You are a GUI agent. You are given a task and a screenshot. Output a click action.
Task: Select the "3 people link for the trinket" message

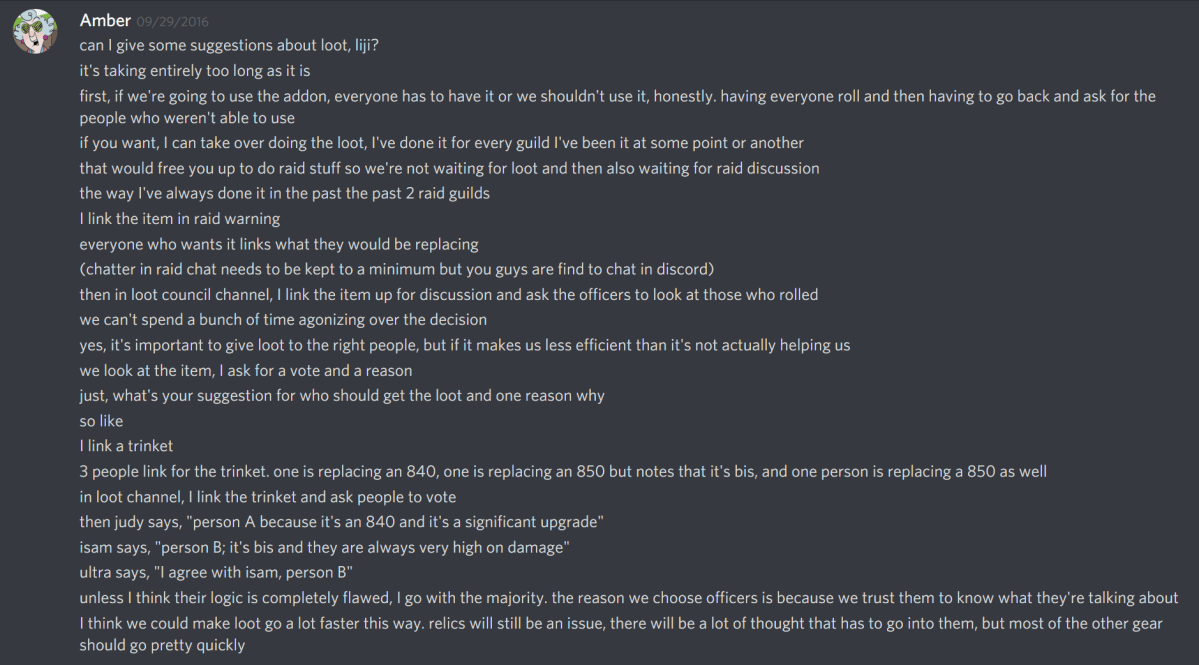click(563, 471)
